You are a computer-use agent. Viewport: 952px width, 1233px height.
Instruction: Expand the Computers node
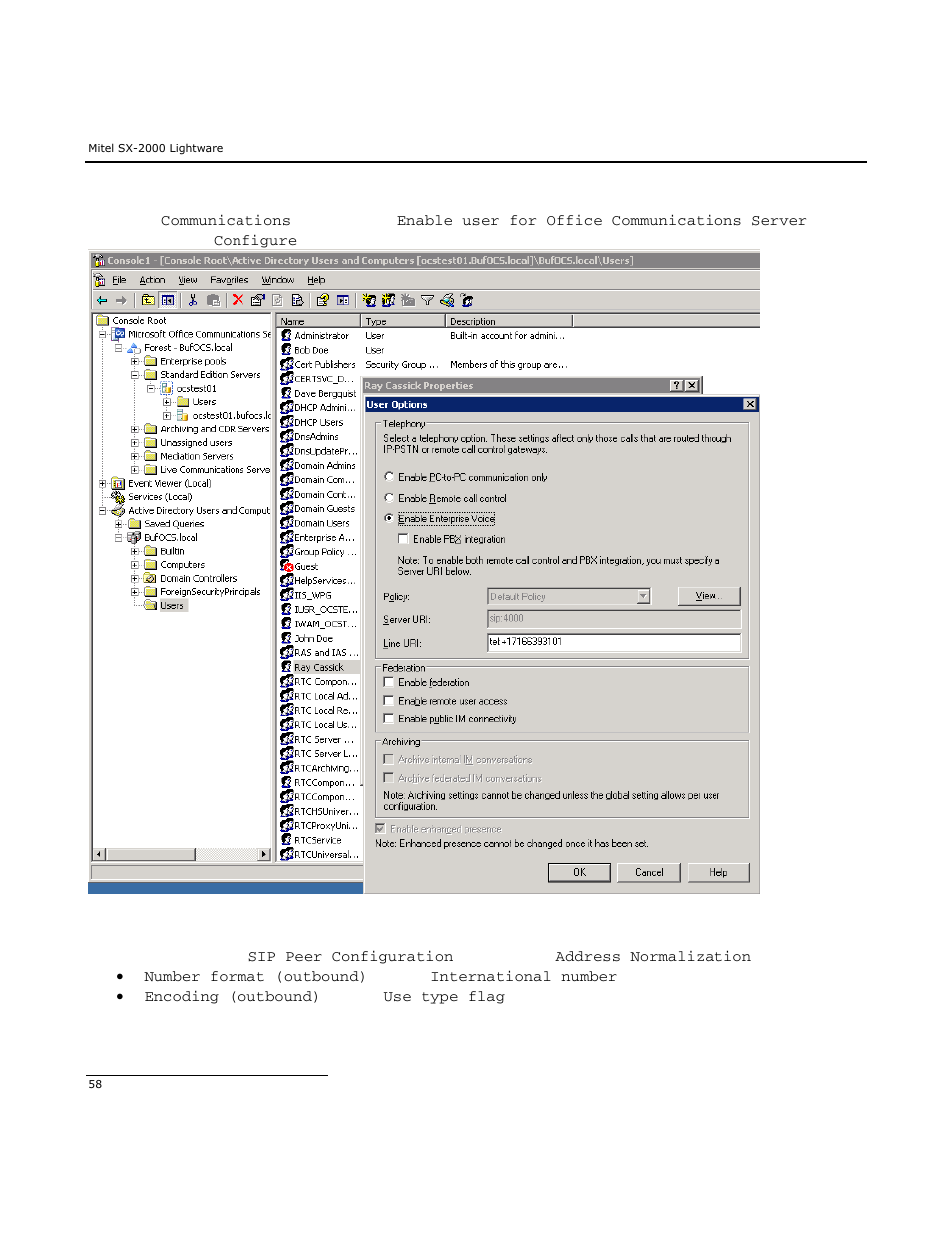coord(135,565)
